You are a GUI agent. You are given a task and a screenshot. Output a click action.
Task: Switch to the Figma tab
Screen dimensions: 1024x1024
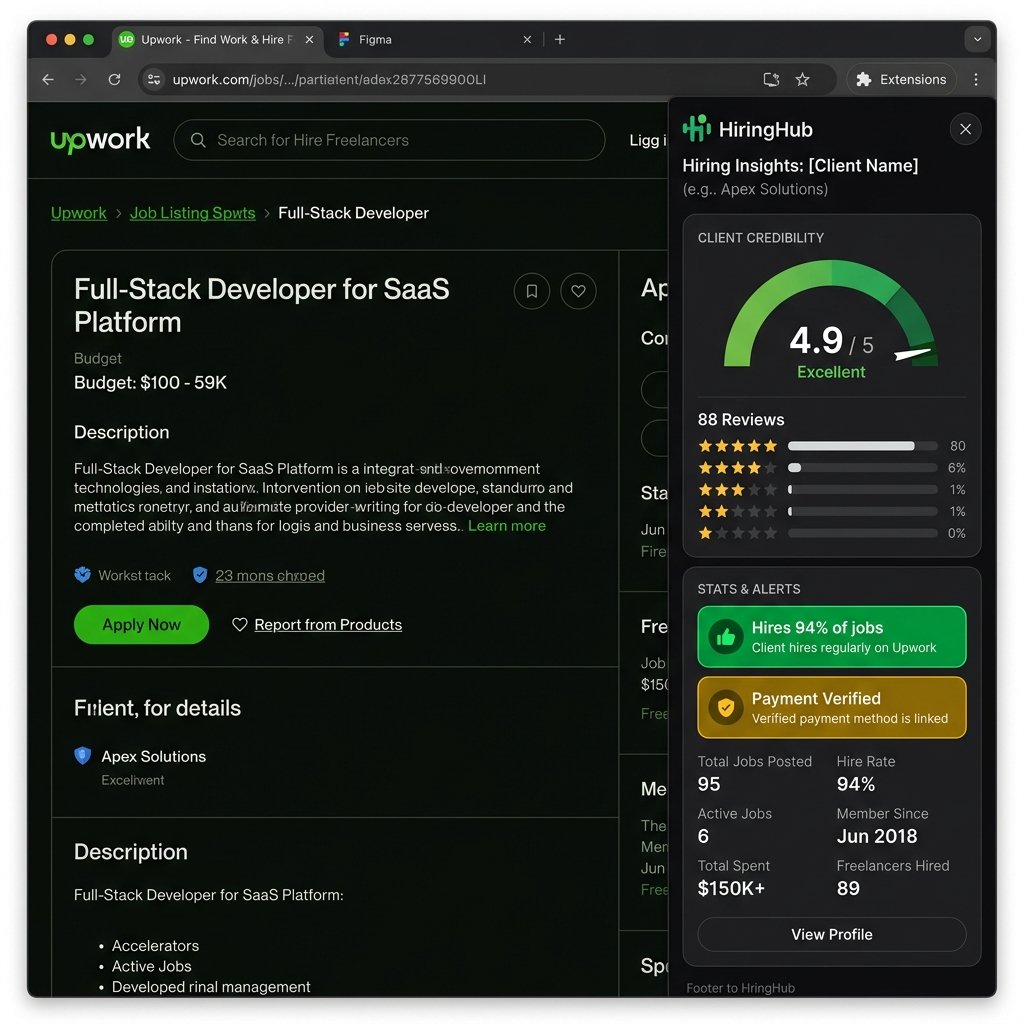tap(431, 39)
